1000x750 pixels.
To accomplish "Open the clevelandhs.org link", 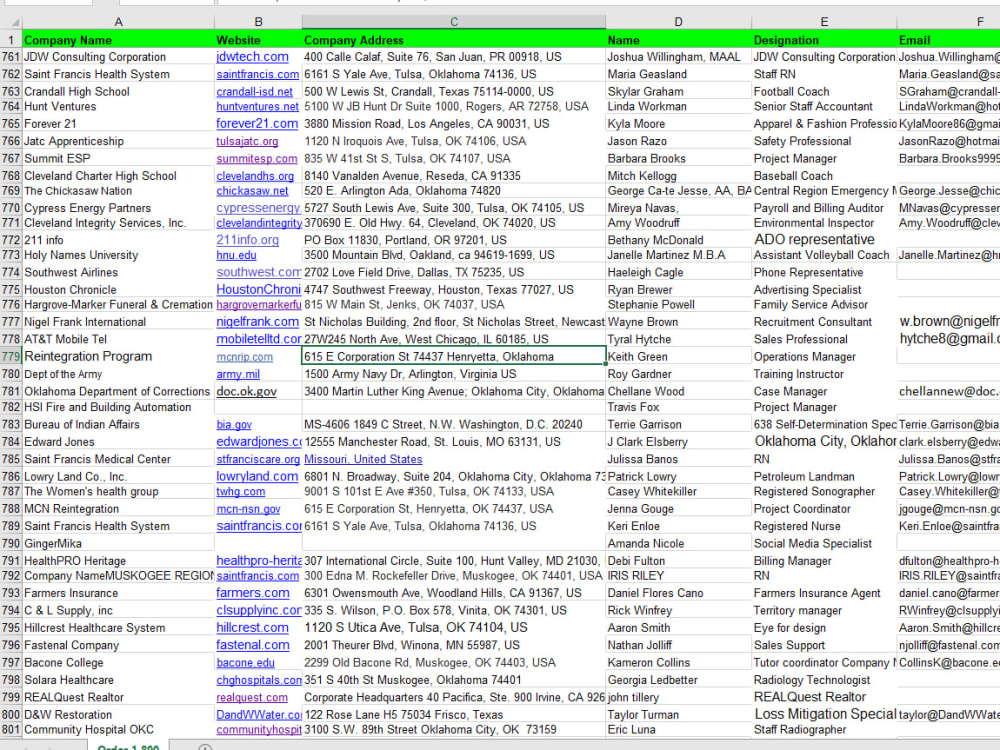I will (x=255, y=176).
